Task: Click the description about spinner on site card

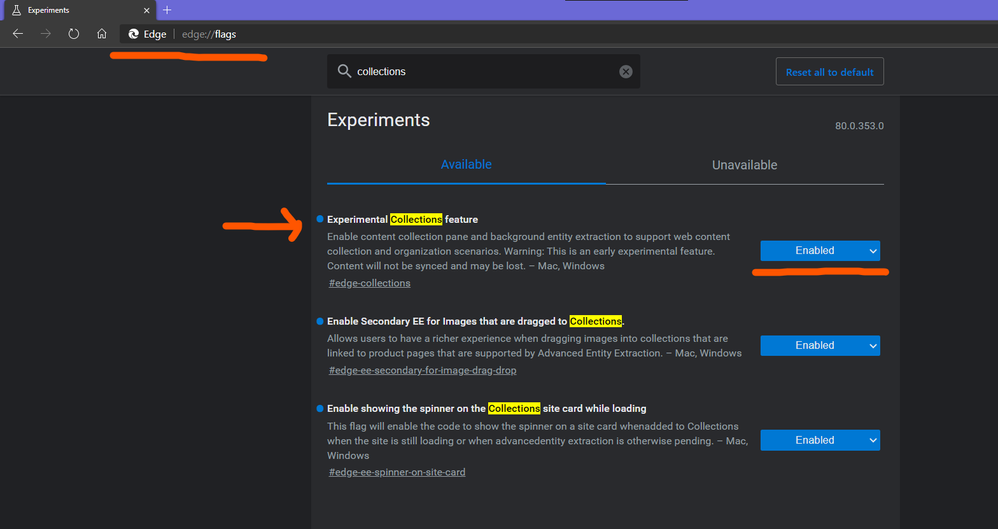Action: [538, 441]
